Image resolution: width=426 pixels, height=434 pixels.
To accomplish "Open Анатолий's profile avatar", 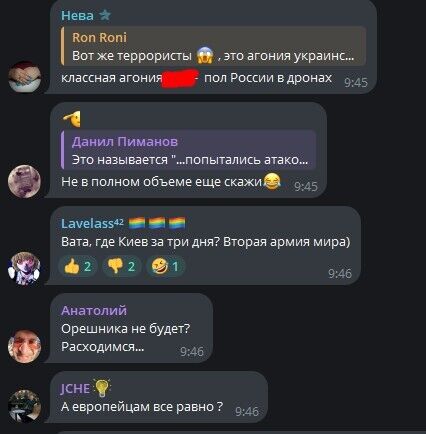I will (24, 347).
